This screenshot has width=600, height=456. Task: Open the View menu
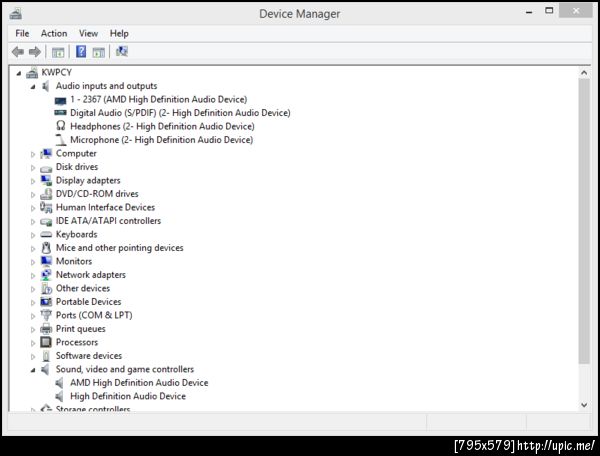88,34
